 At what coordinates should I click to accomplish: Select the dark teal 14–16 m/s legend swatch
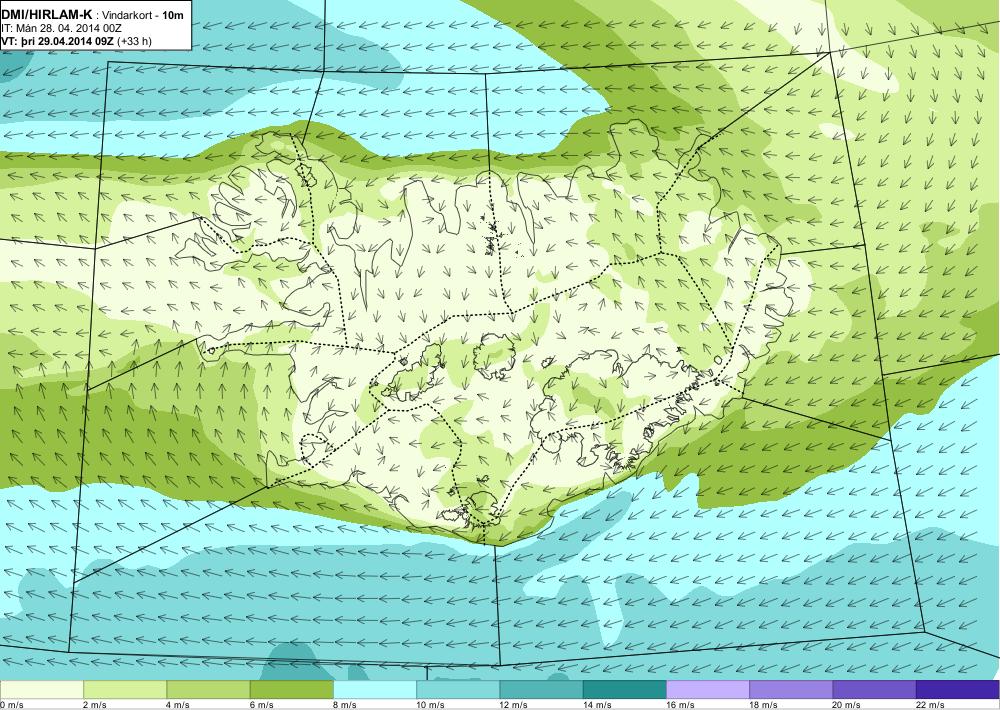tap(624, 690)
